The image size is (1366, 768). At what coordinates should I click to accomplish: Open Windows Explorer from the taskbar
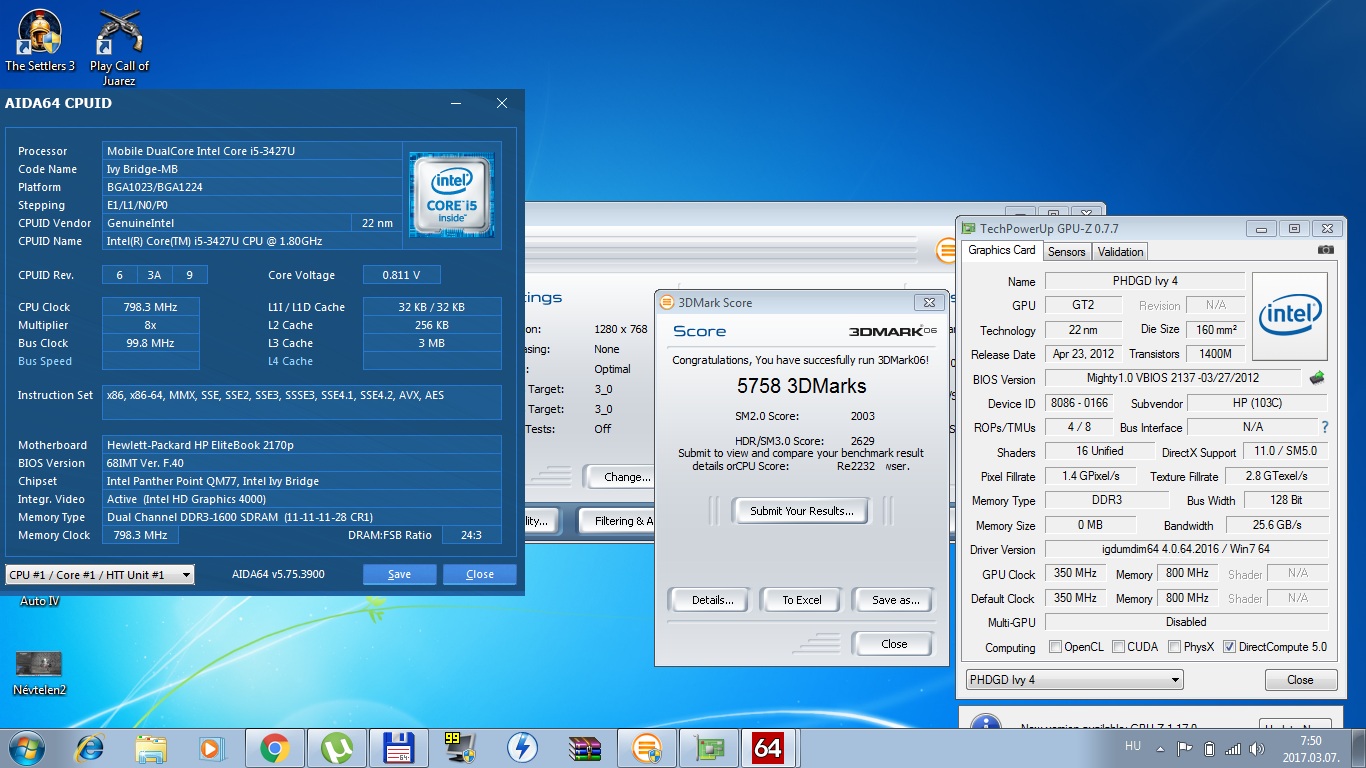[x=151, y=748]
